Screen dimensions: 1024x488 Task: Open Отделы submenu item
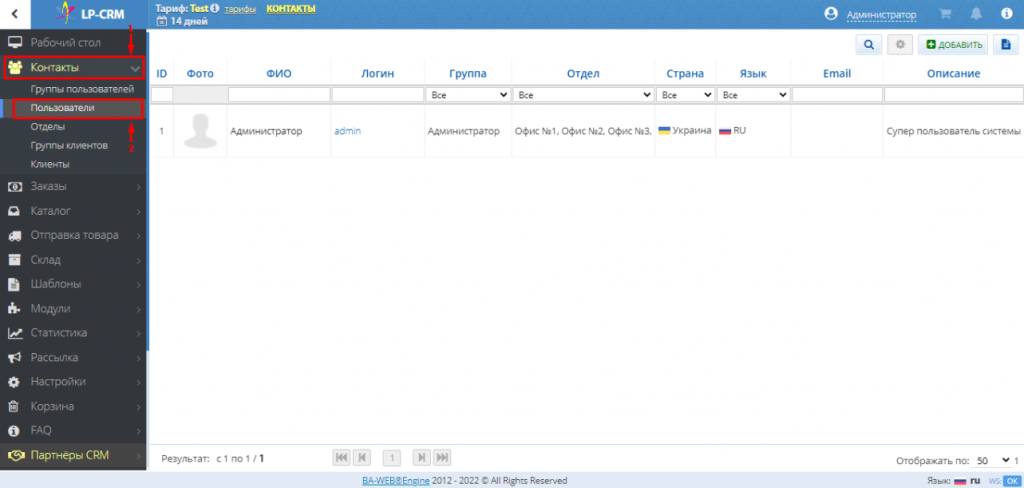[x=48, y=127]
